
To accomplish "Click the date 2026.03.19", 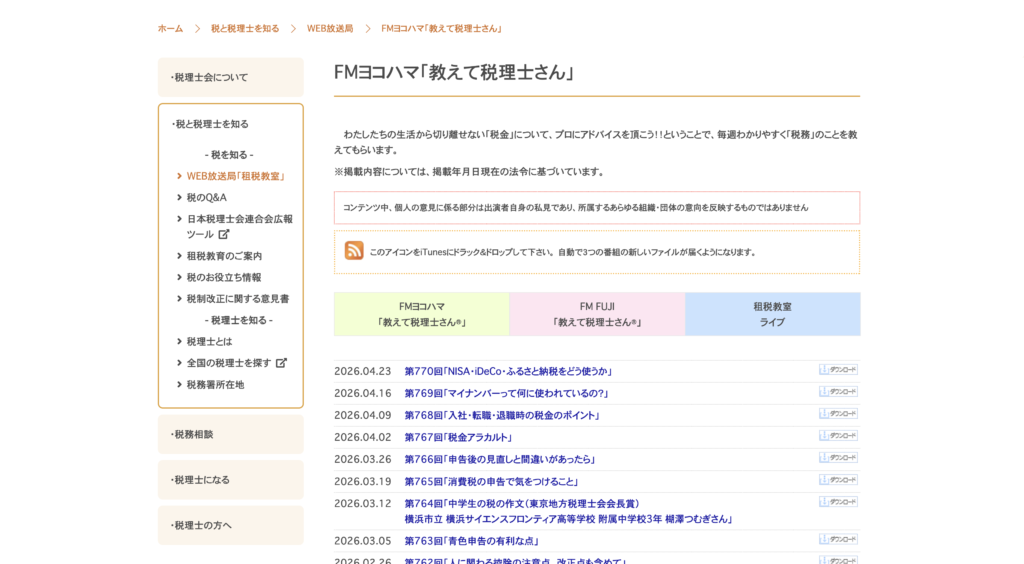I will click(362, 482).
